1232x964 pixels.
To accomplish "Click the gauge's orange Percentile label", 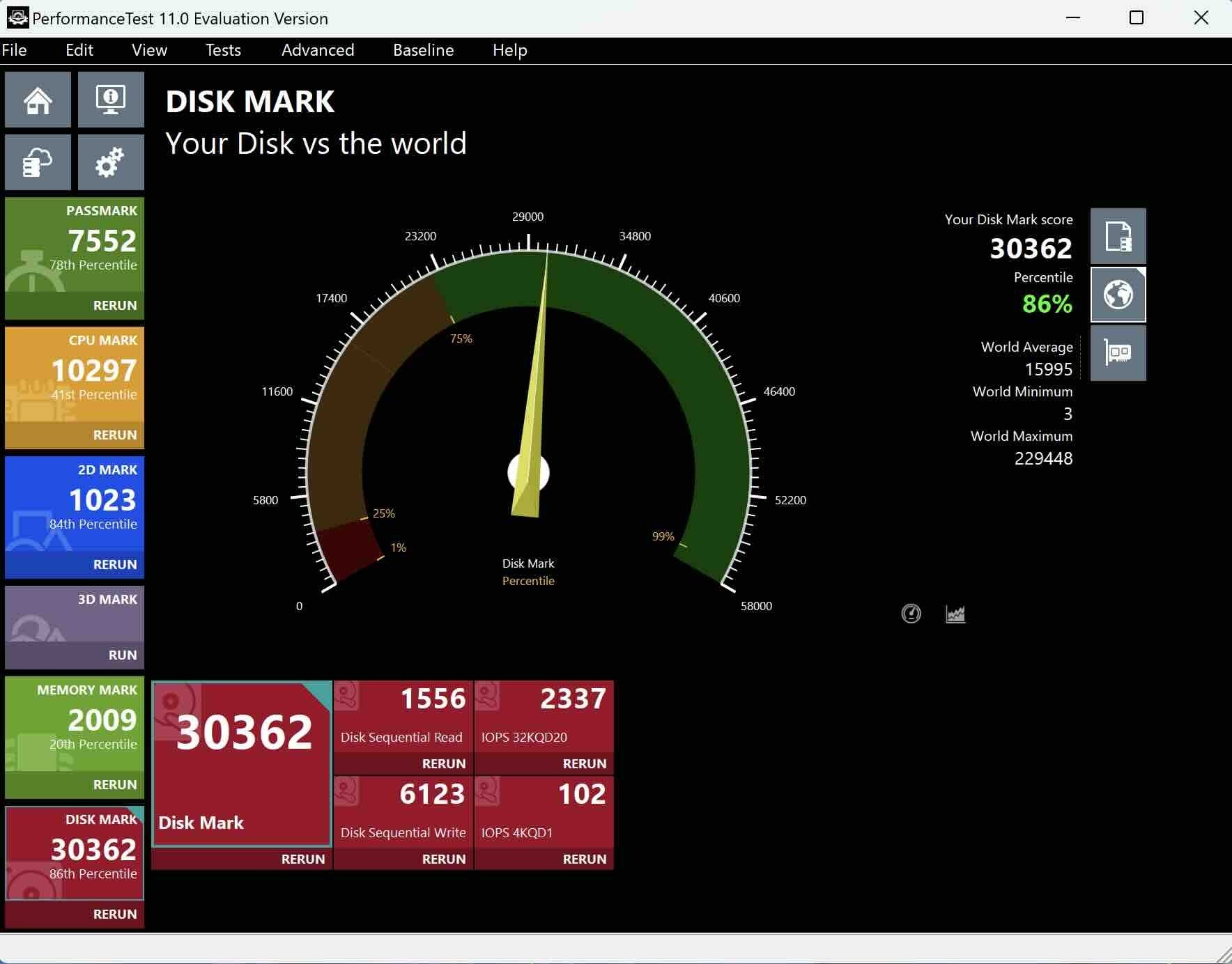I will tap(528, 581).
